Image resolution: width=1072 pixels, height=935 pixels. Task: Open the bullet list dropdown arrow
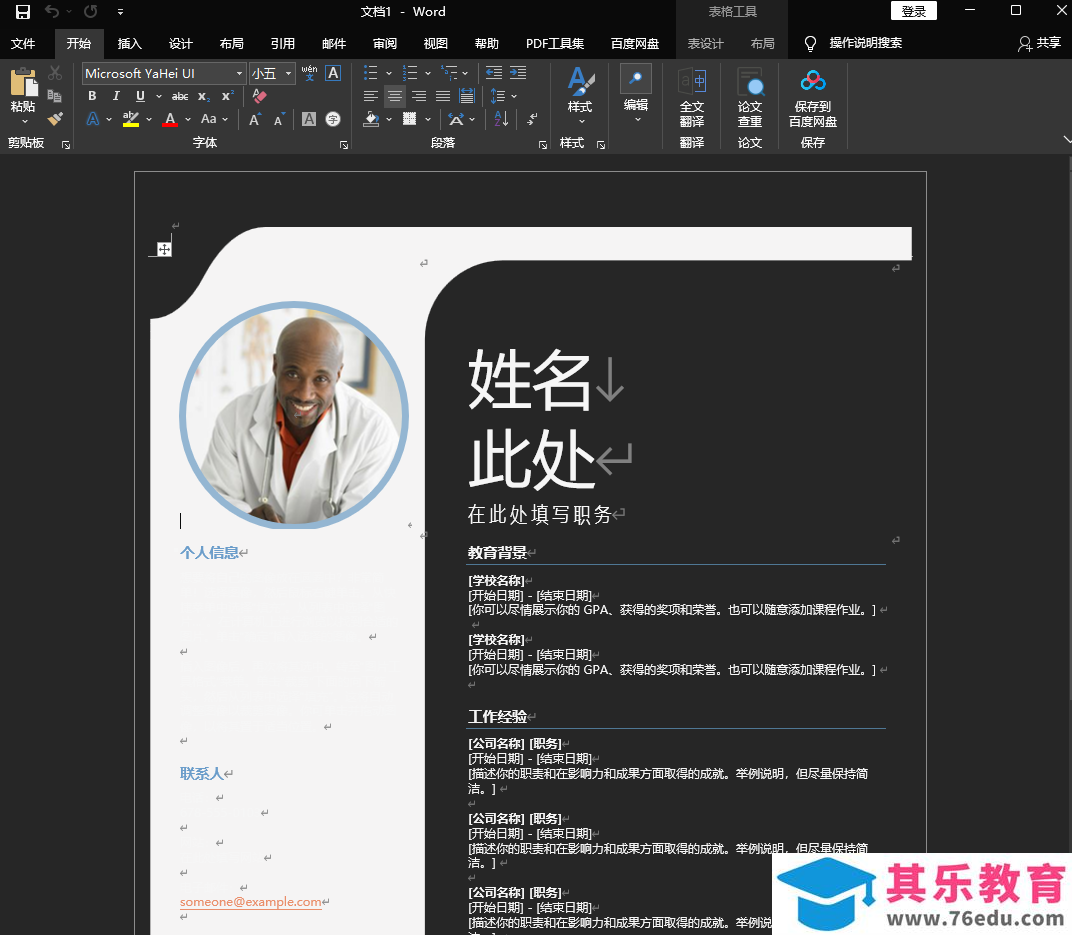389,73
